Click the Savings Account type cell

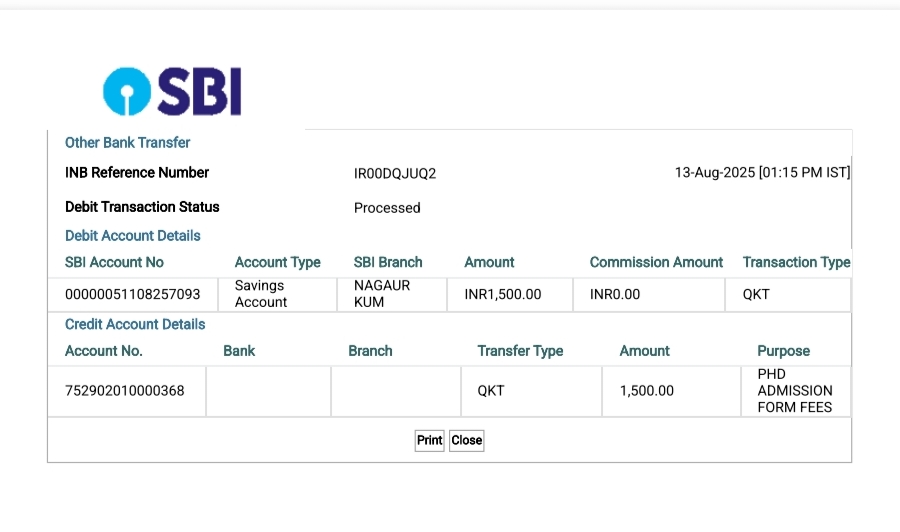260,294
